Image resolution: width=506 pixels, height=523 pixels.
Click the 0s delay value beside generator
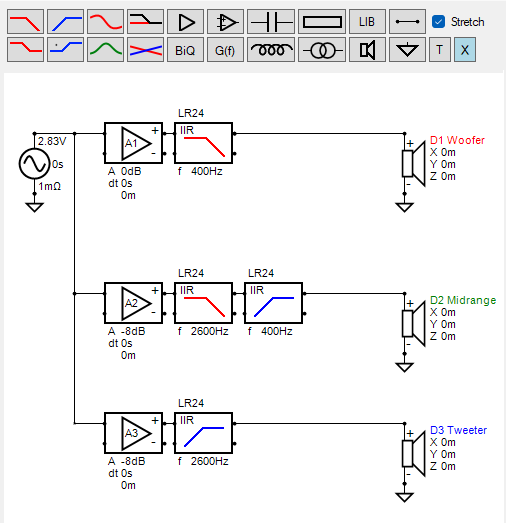tap(58, 164)
